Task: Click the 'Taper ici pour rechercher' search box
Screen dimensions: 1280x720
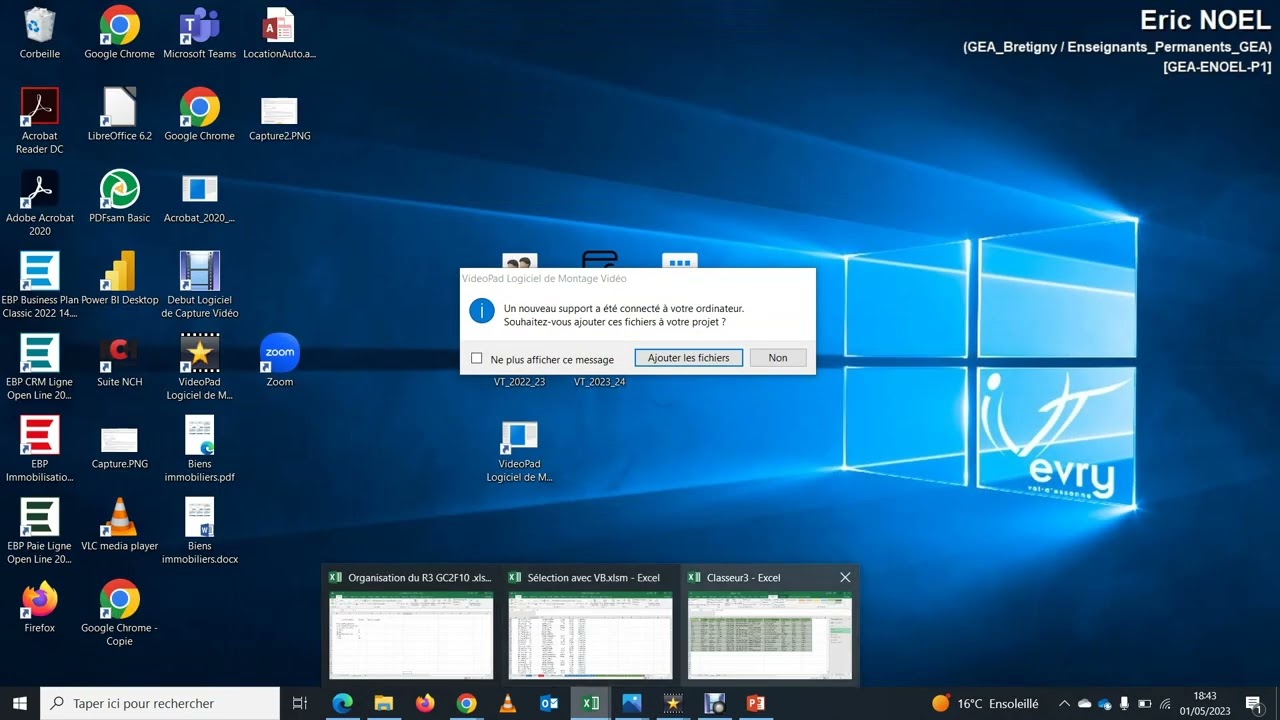Action: click(x=160, y=703)
